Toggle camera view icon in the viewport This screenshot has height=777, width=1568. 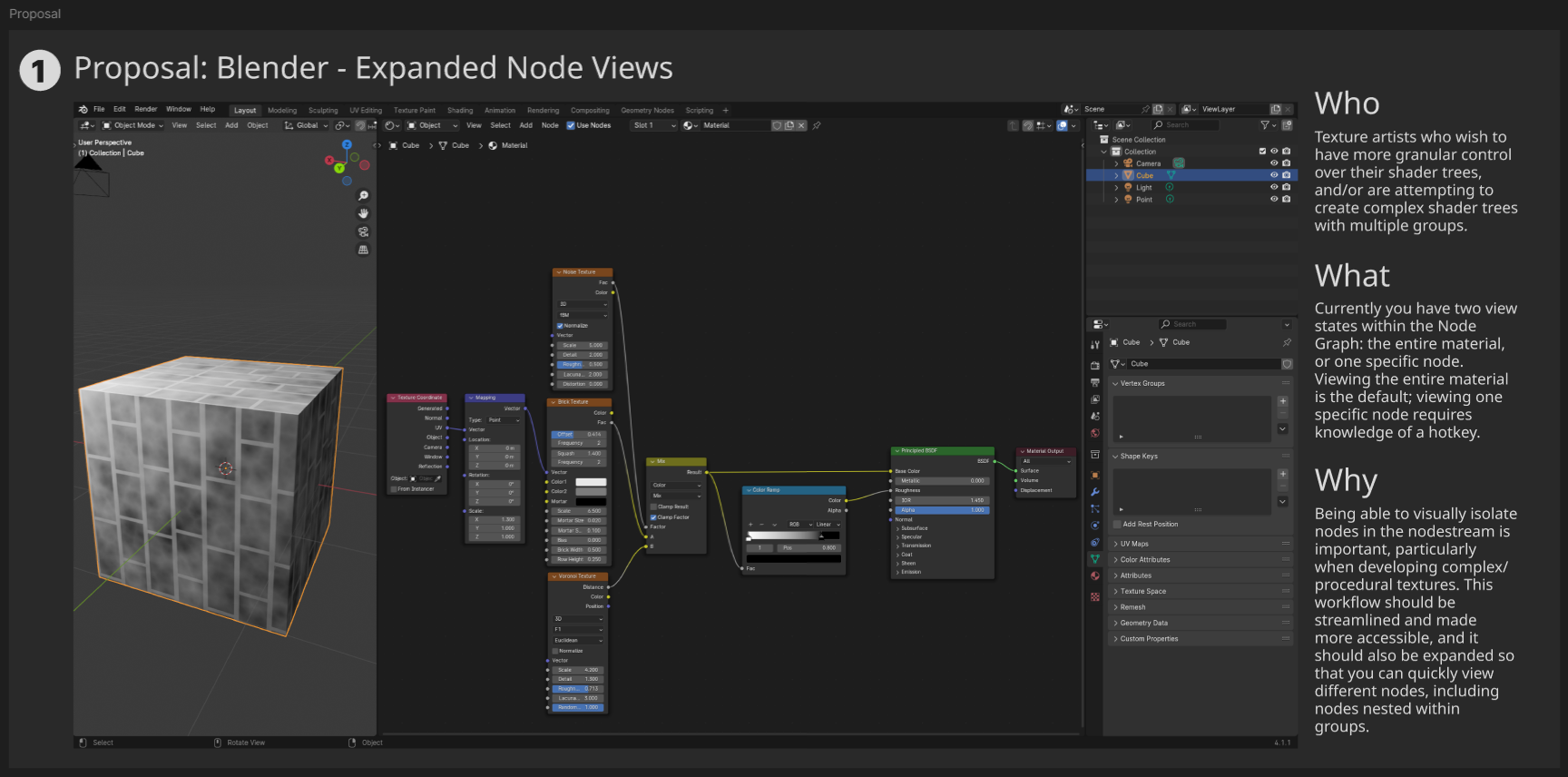[363, 231]
